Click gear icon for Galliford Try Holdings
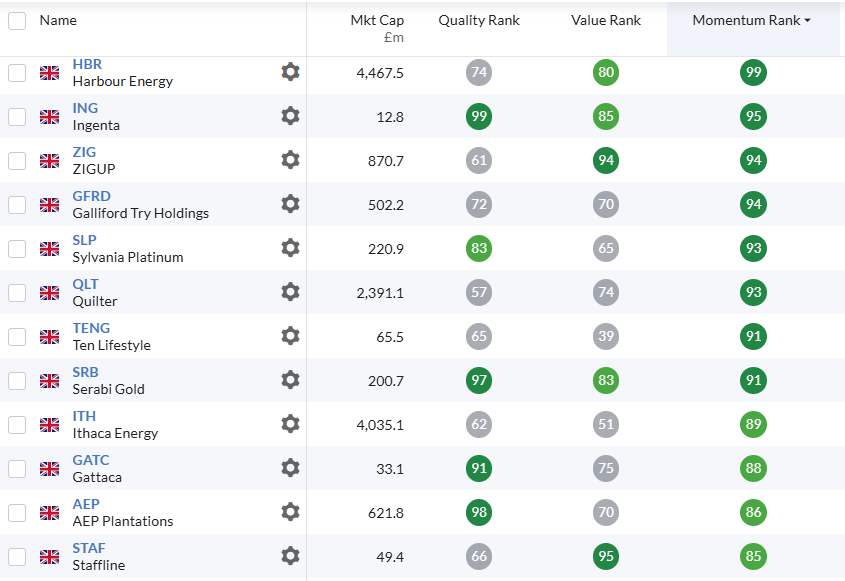 coord(290,204)
